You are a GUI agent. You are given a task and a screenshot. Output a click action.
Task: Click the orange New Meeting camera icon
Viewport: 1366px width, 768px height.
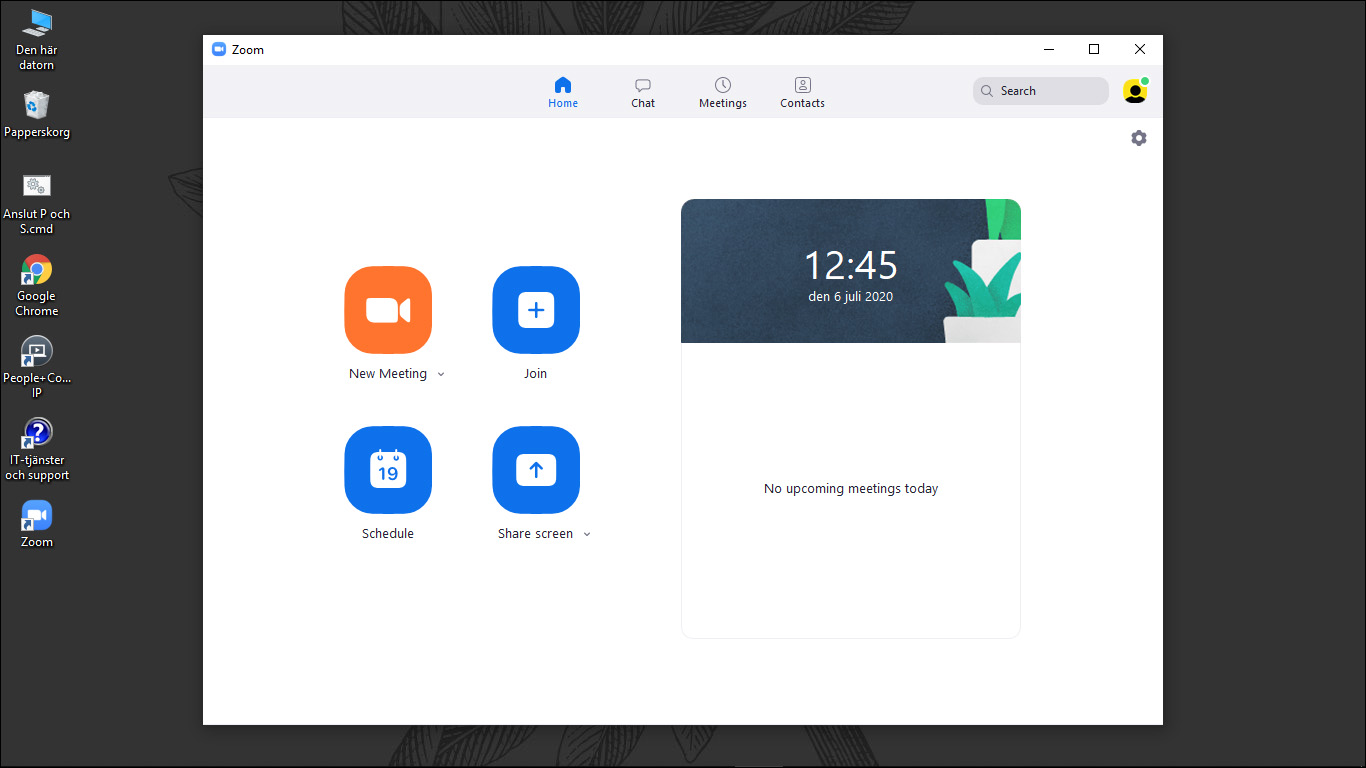388,310
